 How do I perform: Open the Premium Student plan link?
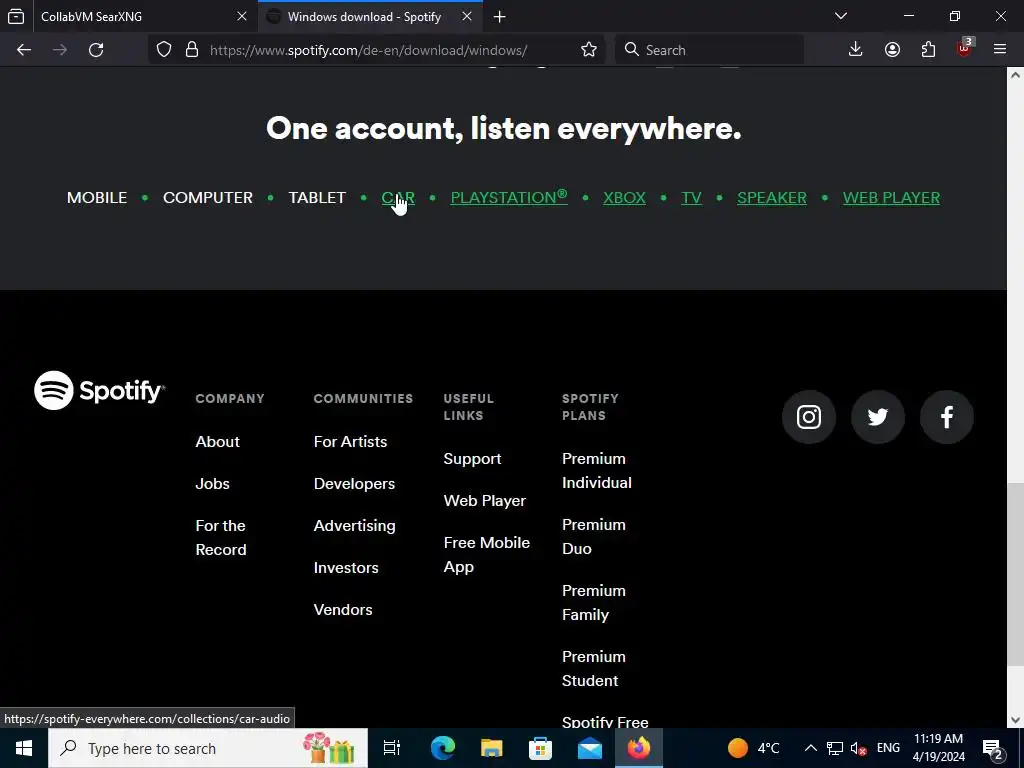tap(594, 668)
